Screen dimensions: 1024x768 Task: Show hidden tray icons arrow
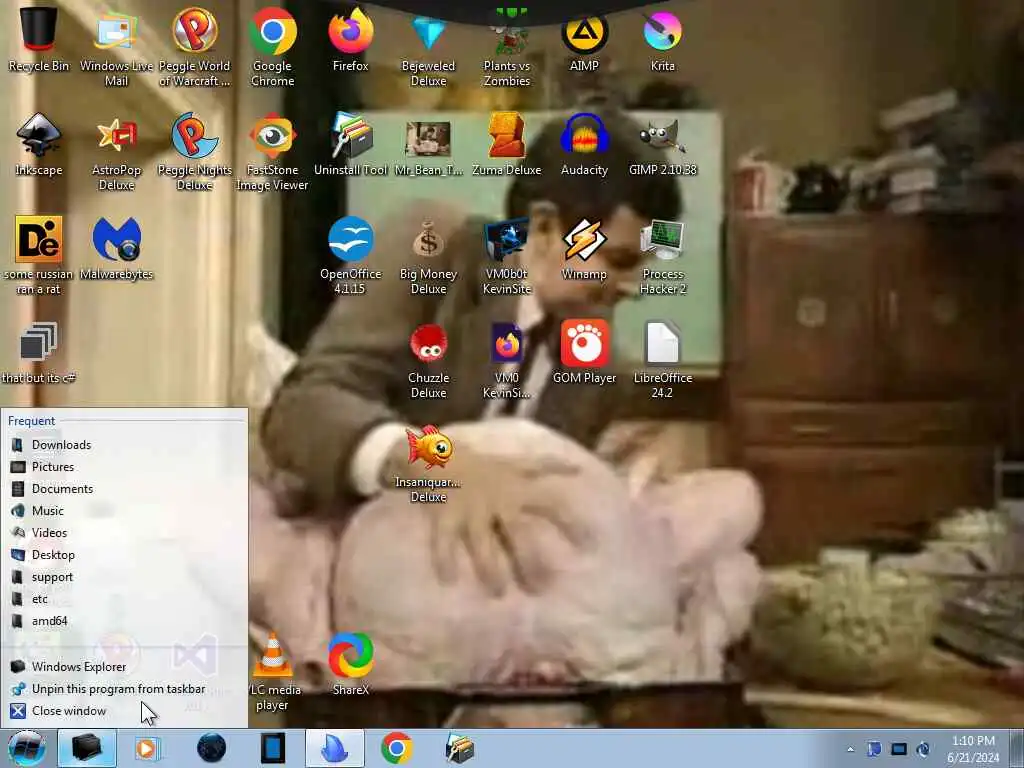pos(850,749)
